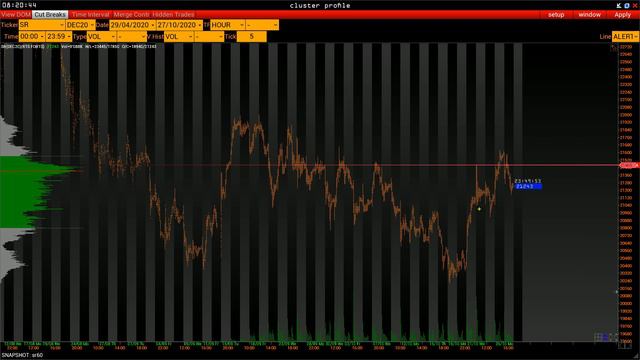The height and width of the screenshot is (360, 640).
Task: Open the contract dropdown showing DEC20
Action: click(80, 25)
